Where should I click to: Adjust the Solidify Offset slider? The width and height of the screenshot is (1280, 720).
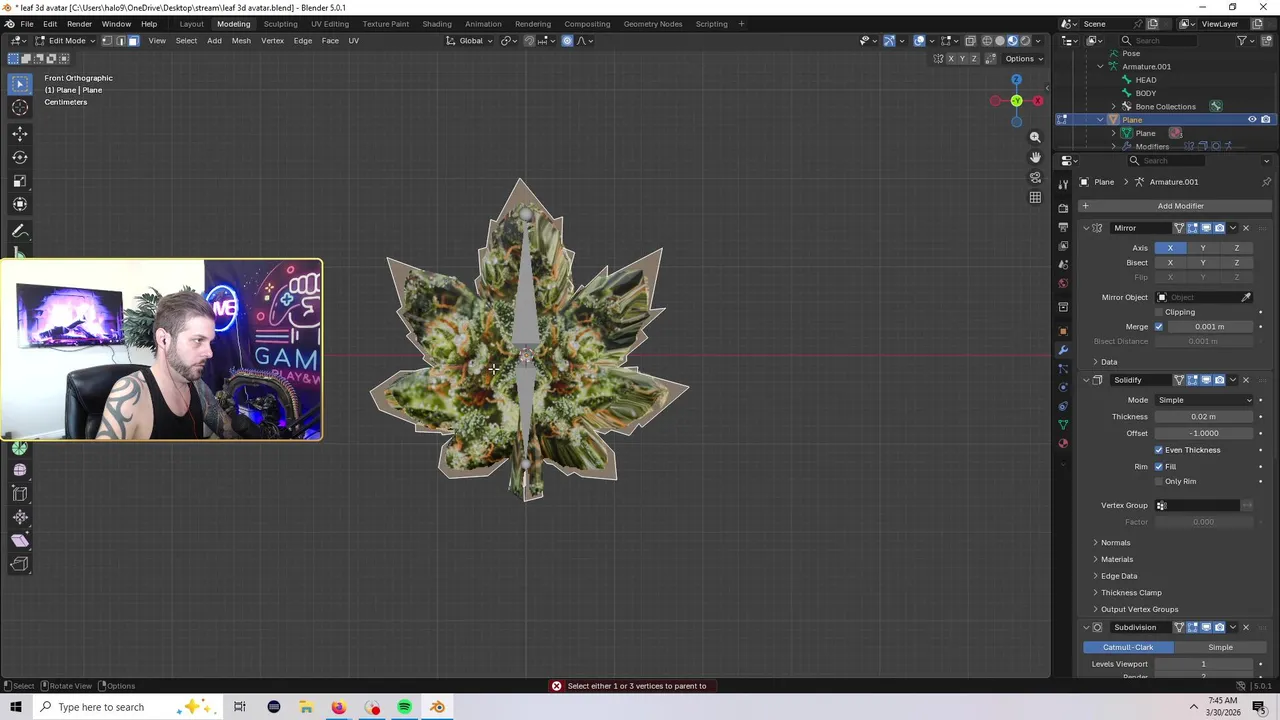pyautogui.click(x=1203, y=434)
